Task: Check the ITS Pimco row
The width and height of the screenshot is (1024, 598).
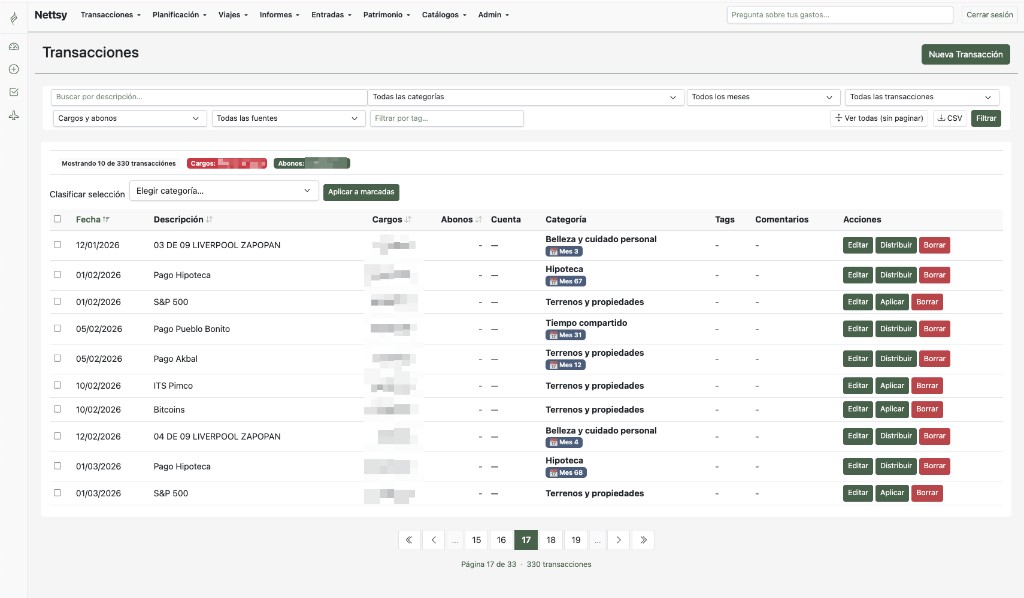Action: (57, 385)
